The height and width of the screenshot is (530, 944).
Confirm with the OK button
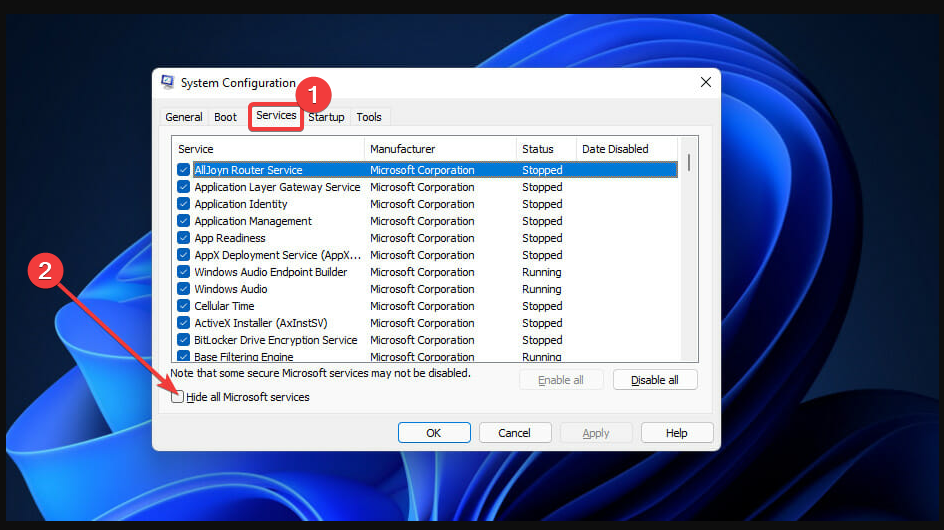click(x=434, y=433)
